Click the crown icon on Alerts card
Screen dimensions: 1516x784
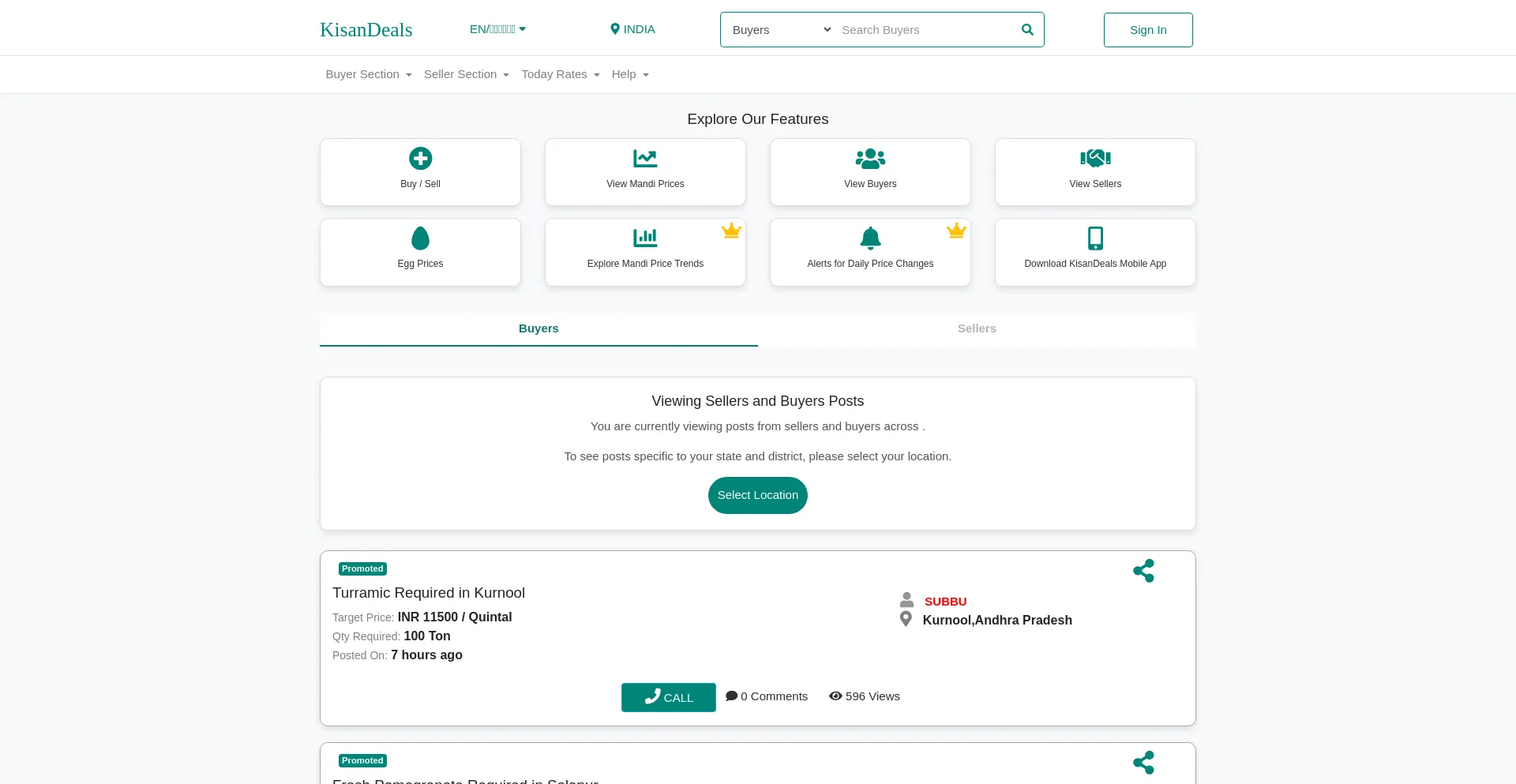tap(956, 231)
